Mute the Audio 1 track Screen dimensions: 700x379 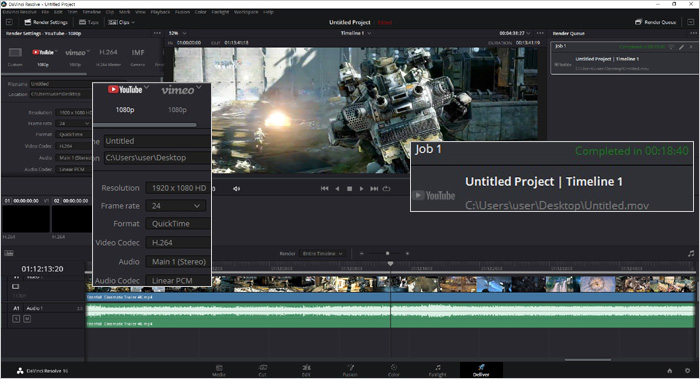click(x=27, y=319)
